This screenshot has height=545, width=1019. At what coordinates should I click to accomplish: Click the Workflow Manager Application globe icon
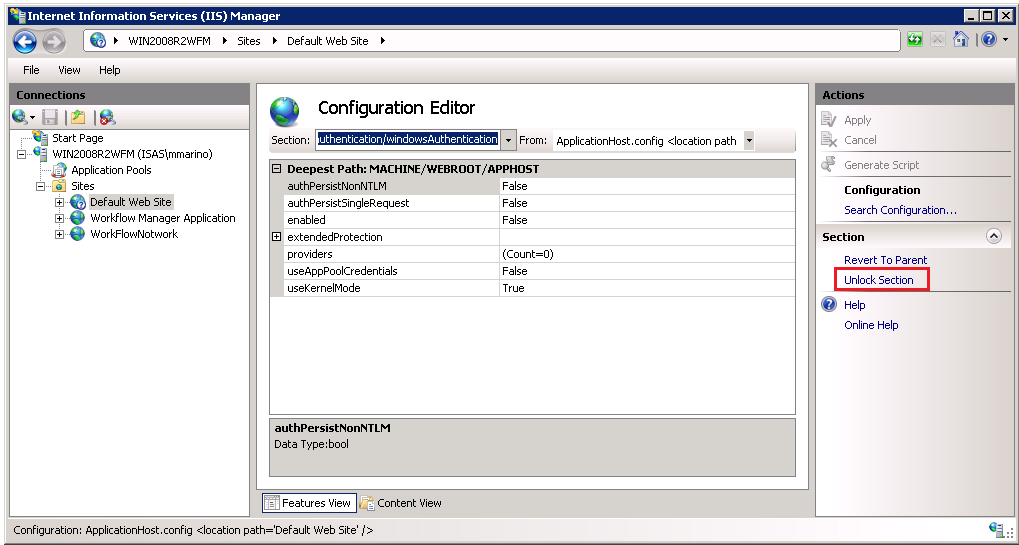coord(78,218)
